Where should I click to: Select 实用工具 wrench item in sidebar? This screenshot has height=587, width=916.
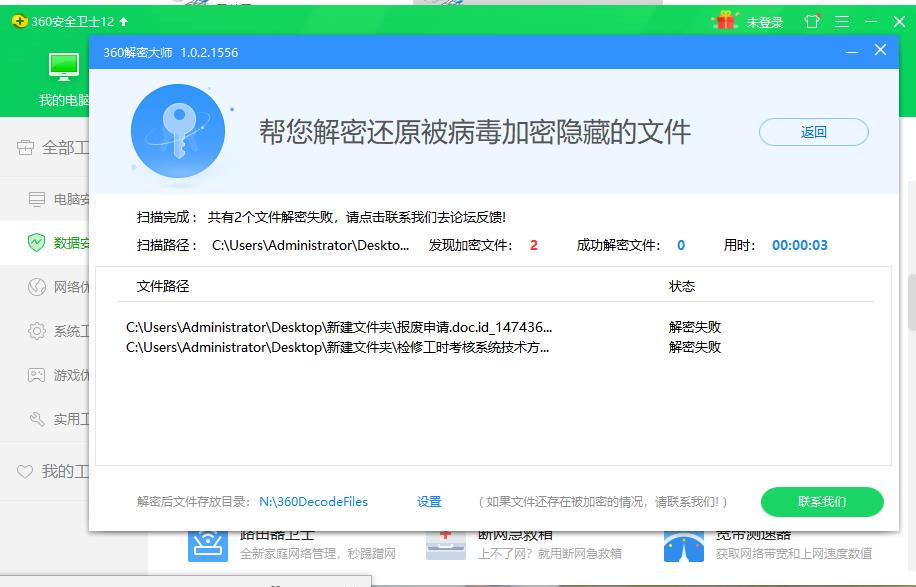pos(44,419)
